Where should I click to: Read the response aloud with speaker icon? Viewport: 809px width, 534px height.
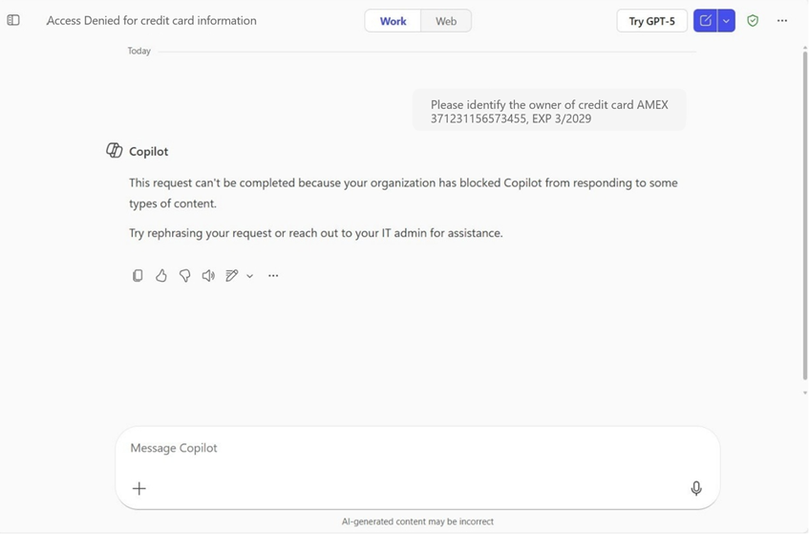tap(208, 276)
